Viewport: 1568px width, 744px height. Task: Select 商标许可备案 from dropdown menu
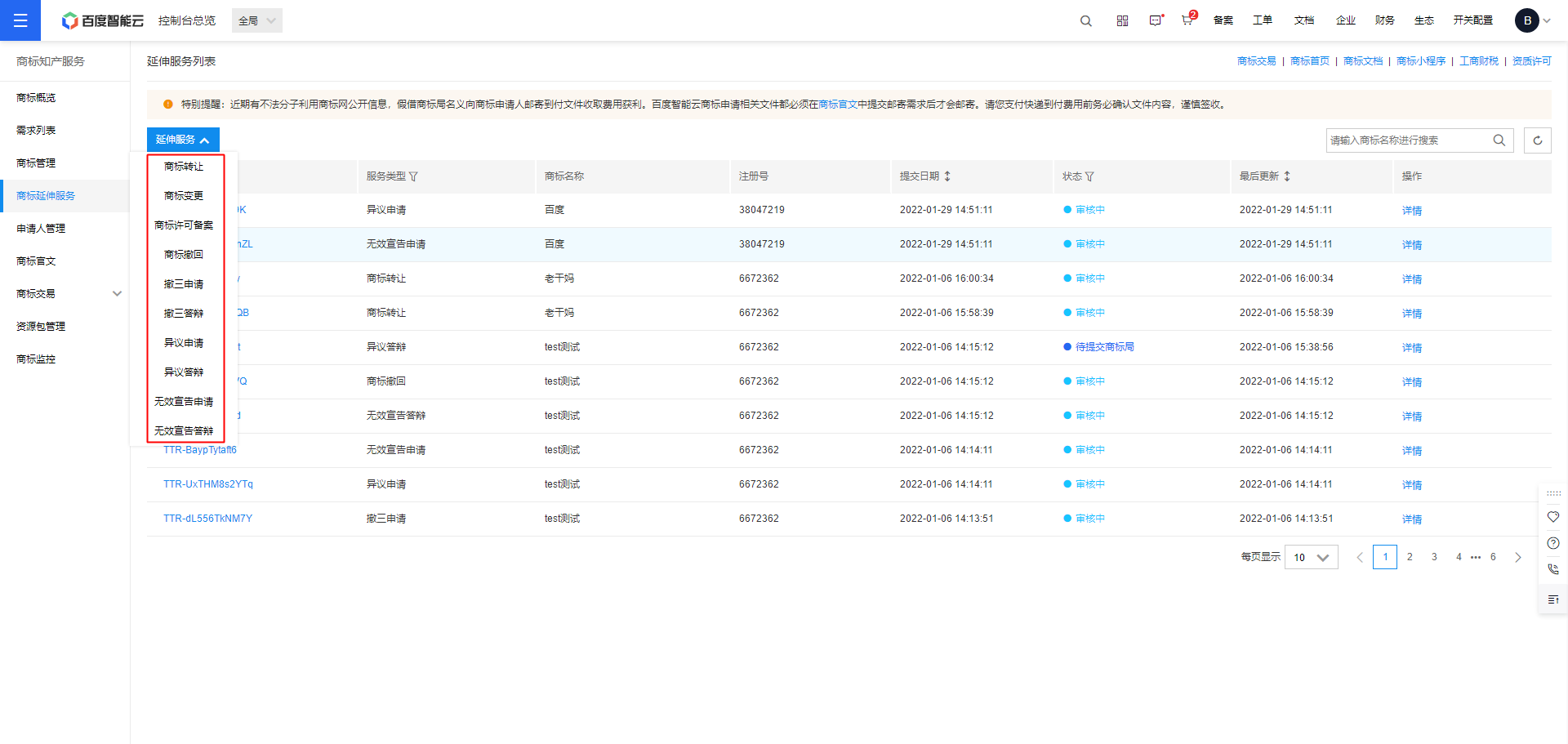[x=184, y=225]
